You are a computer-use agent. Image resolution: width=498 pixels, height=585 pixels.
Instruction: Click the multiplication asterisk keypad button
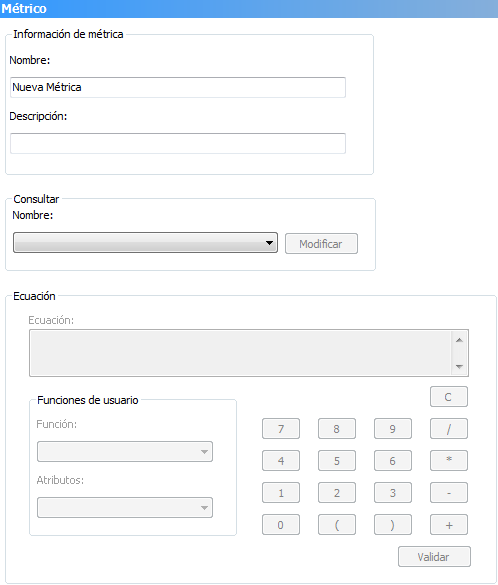448,461
